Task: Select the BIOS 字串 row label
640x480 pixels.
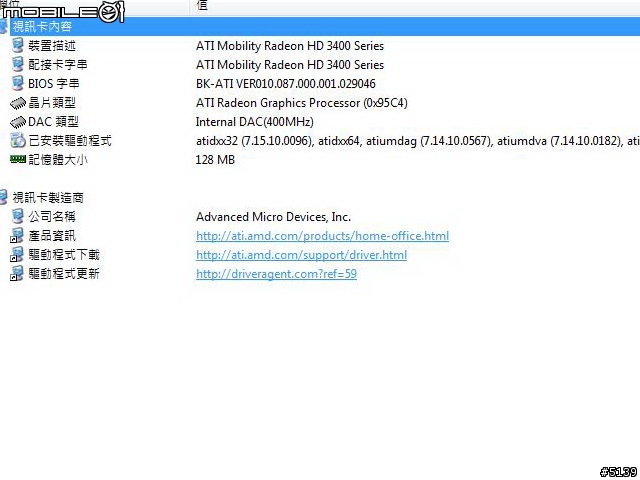Action: tap(53, 84)
